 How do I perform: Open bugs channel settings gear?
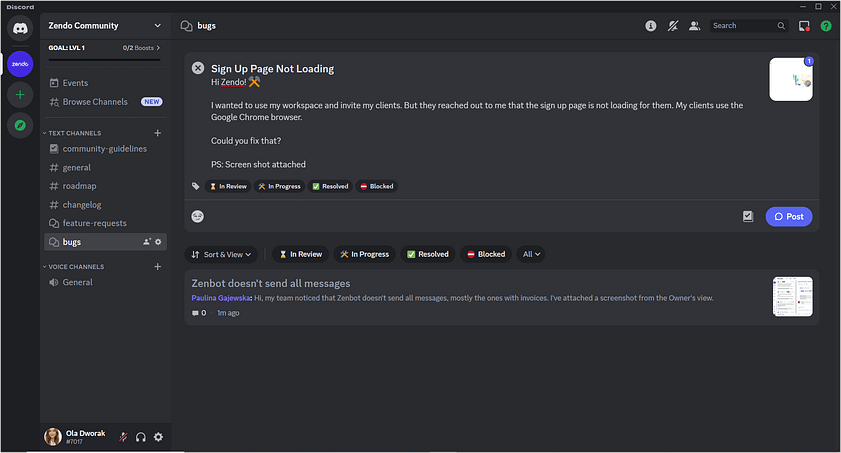click(x=158, y=242)
